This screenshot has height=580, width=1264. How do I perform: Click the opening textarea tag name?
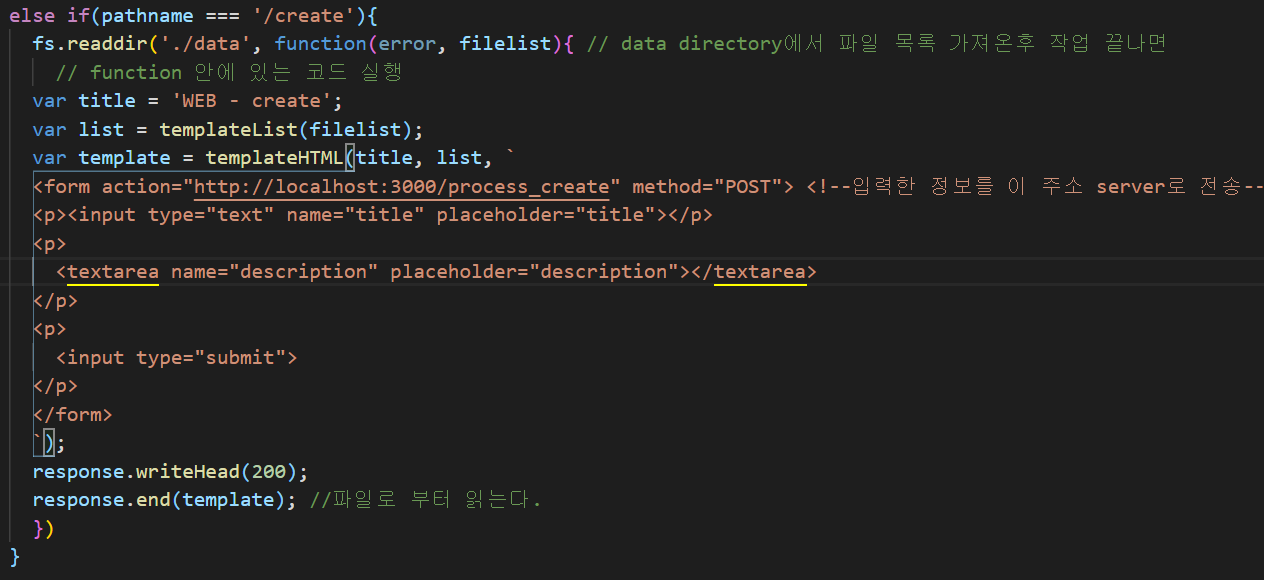(113, 271)
